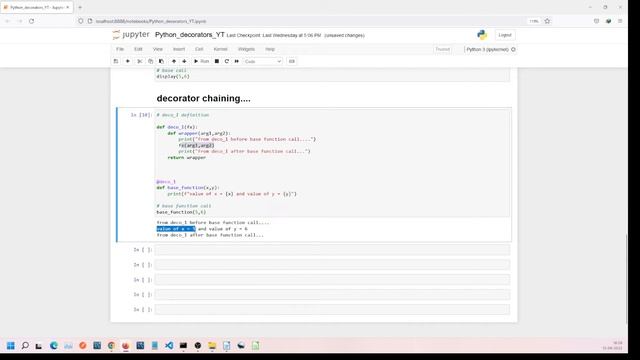Move the selected cell down
Viewport: 640px width, 360px height.
[x=184, y=61]
